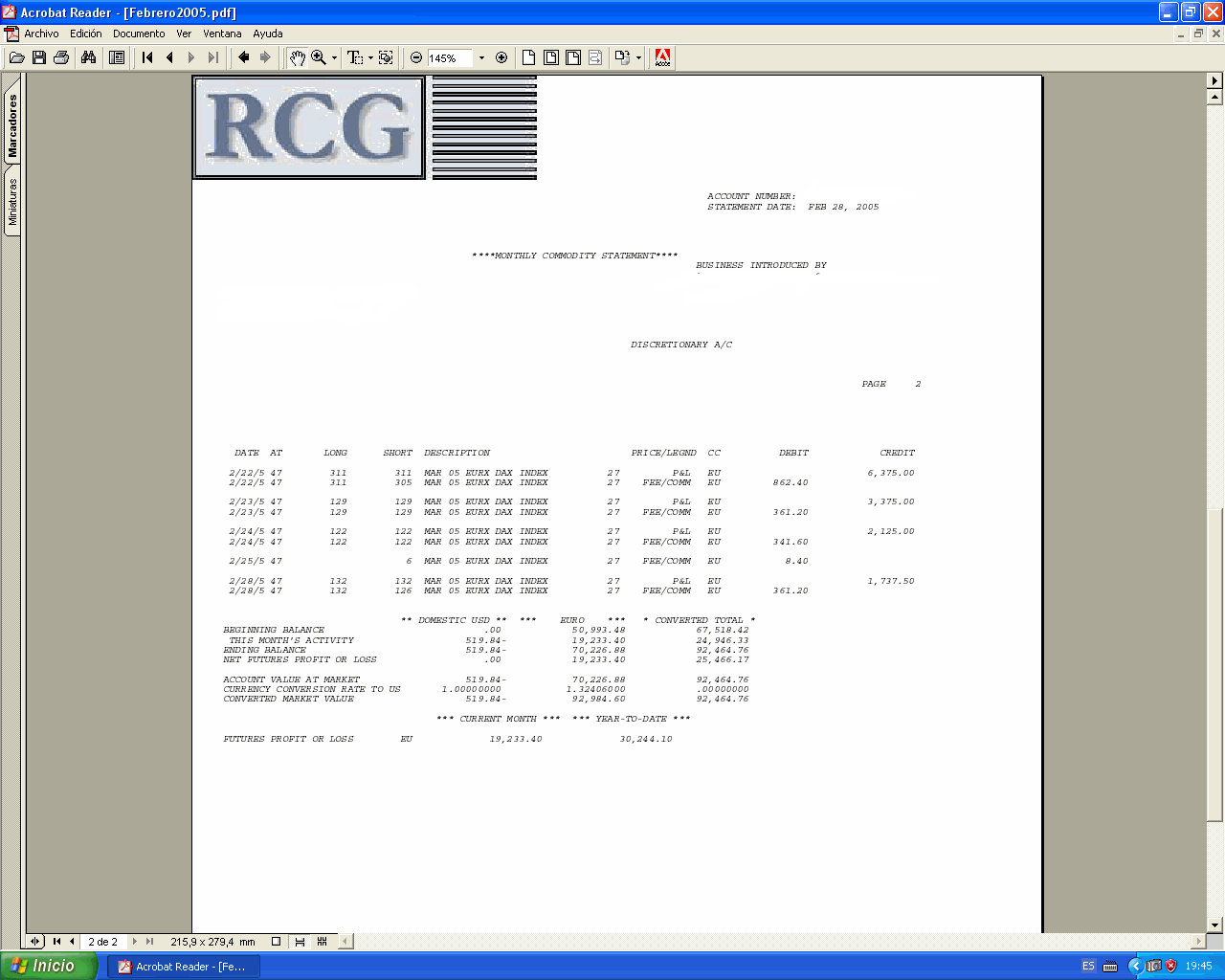
Task: Toggle the navigation pane toolbar icon
Action: pyautogui.click(x=117, y=57)
